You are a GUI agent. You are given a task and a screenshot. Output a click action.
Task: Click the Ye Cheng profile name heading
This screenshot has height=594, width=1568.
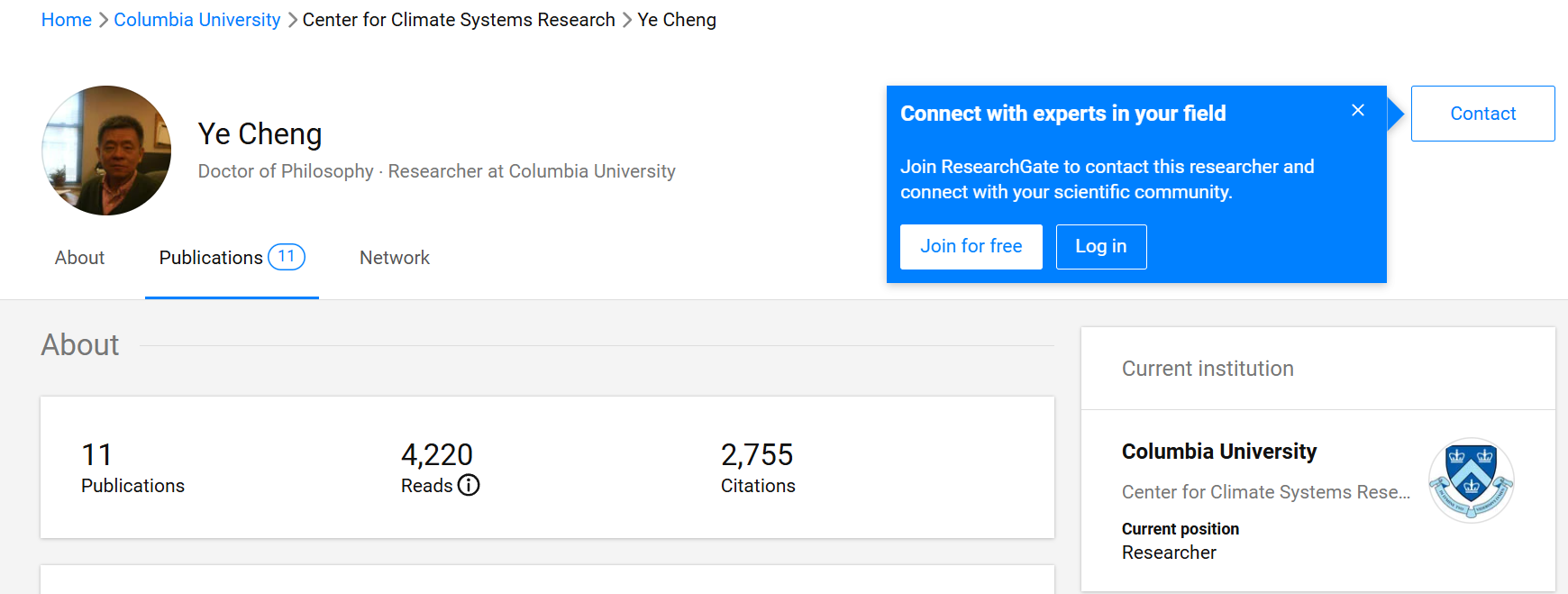[x=260, y=134]
